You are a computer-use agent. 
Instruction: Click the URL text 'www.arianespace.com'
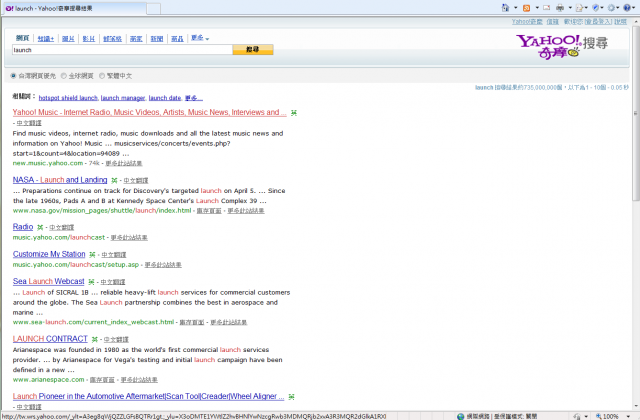pos(49,380)
